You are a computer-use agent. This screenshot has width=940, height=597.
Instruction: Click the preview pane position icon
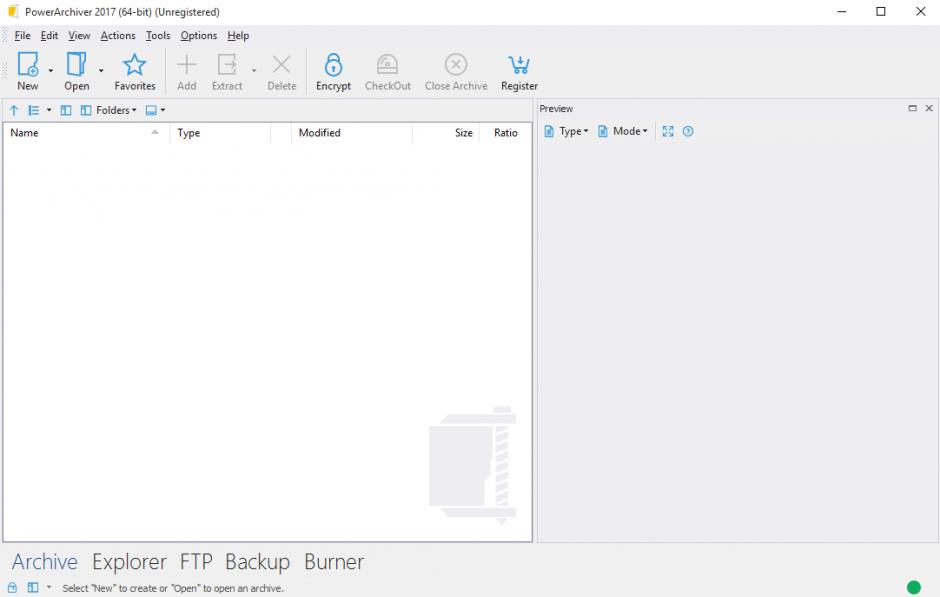[151, 110]
